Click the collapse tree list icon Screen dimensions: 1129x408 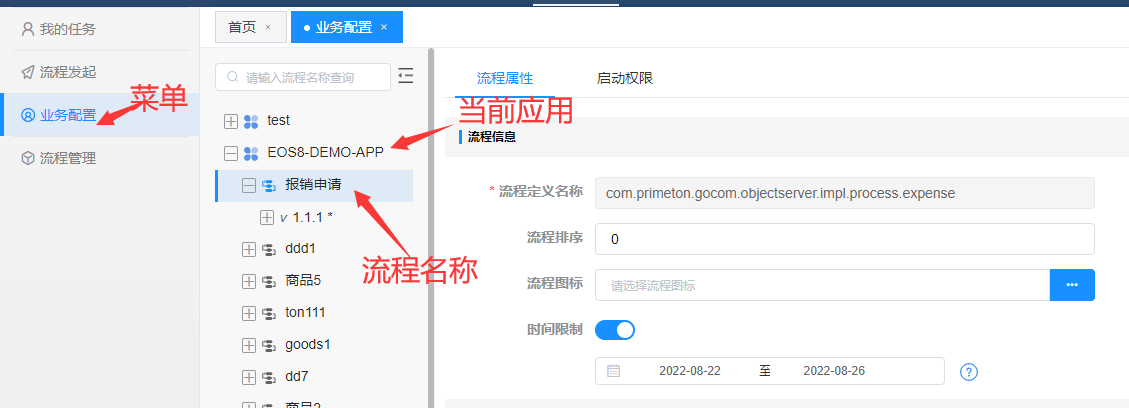405,76
